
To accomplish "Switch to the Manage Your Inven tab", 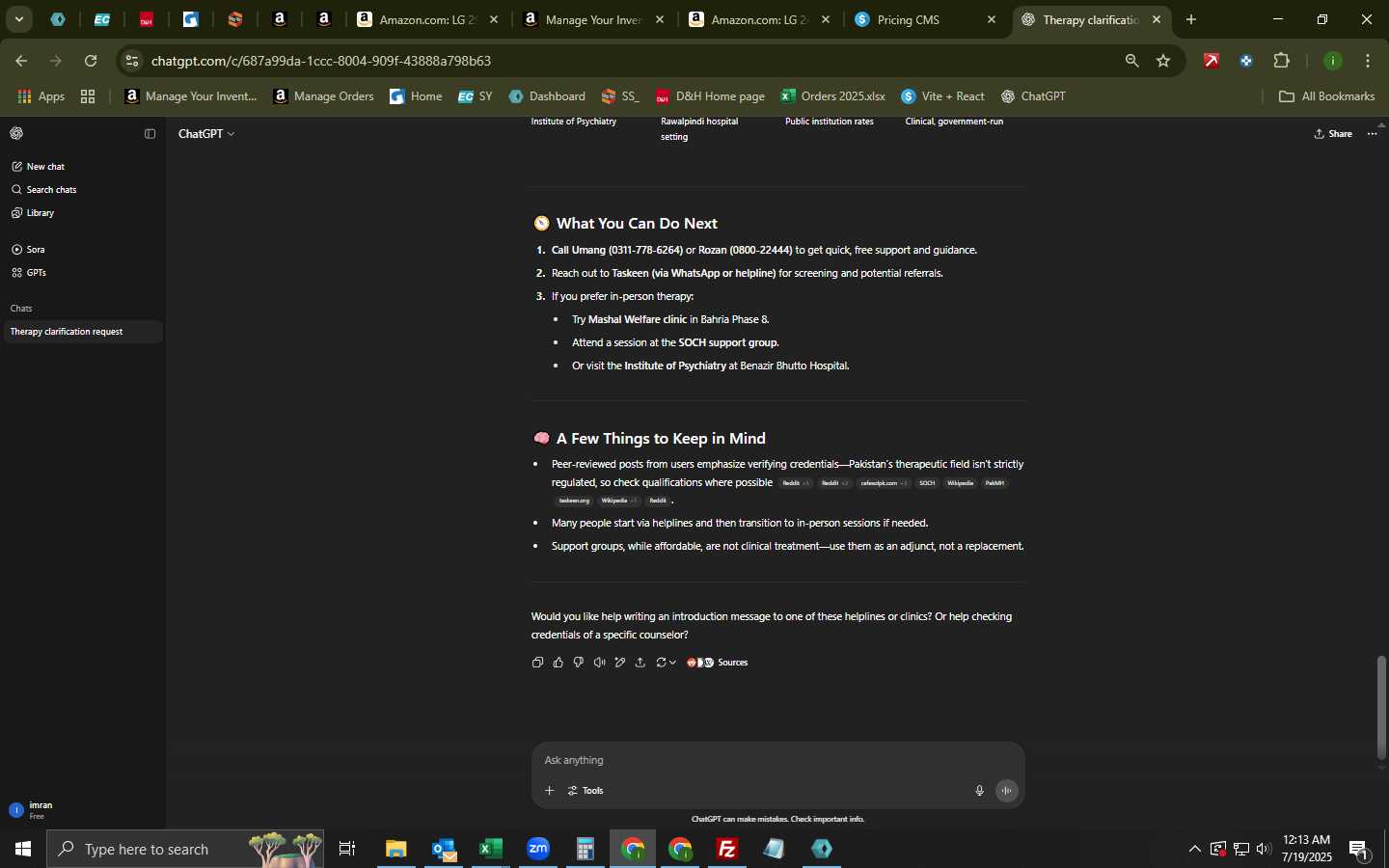I will point(592,19).
